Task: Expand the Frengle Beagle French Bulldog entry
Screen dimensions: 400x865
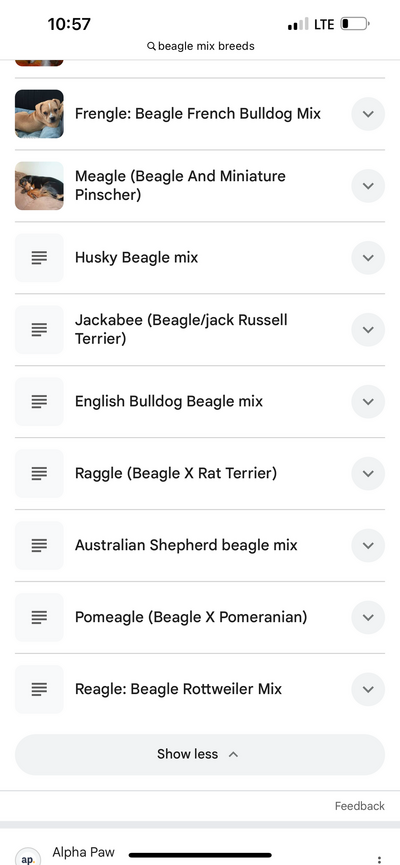Action: 368,114
